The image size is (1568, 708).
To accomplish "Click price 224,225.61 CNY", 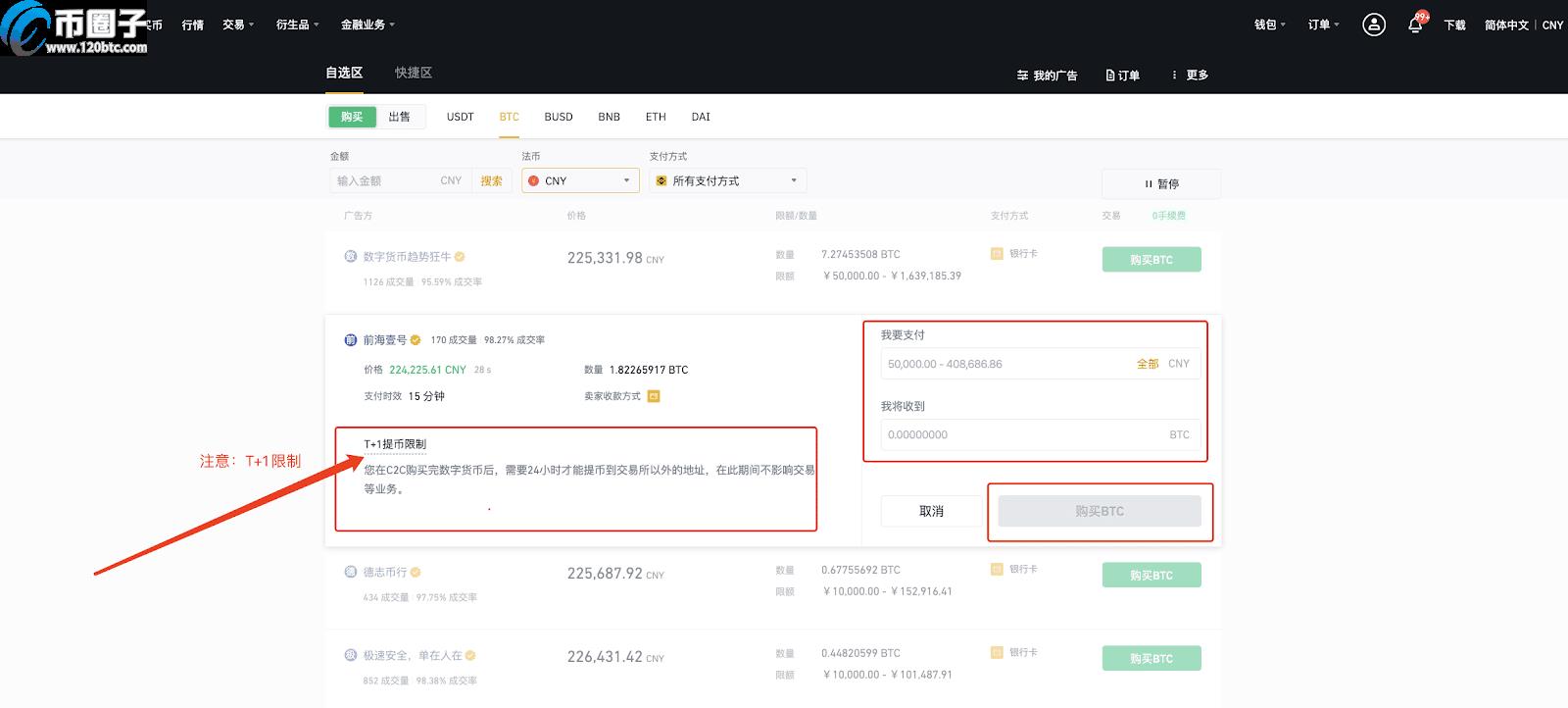I will coord(427,370).
